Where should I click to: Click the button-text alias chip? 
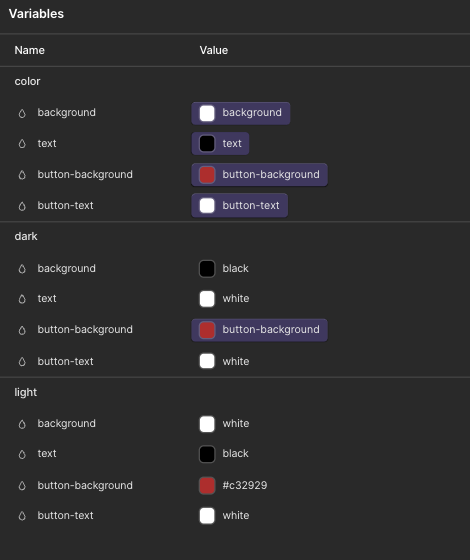[x=240, y=205]
